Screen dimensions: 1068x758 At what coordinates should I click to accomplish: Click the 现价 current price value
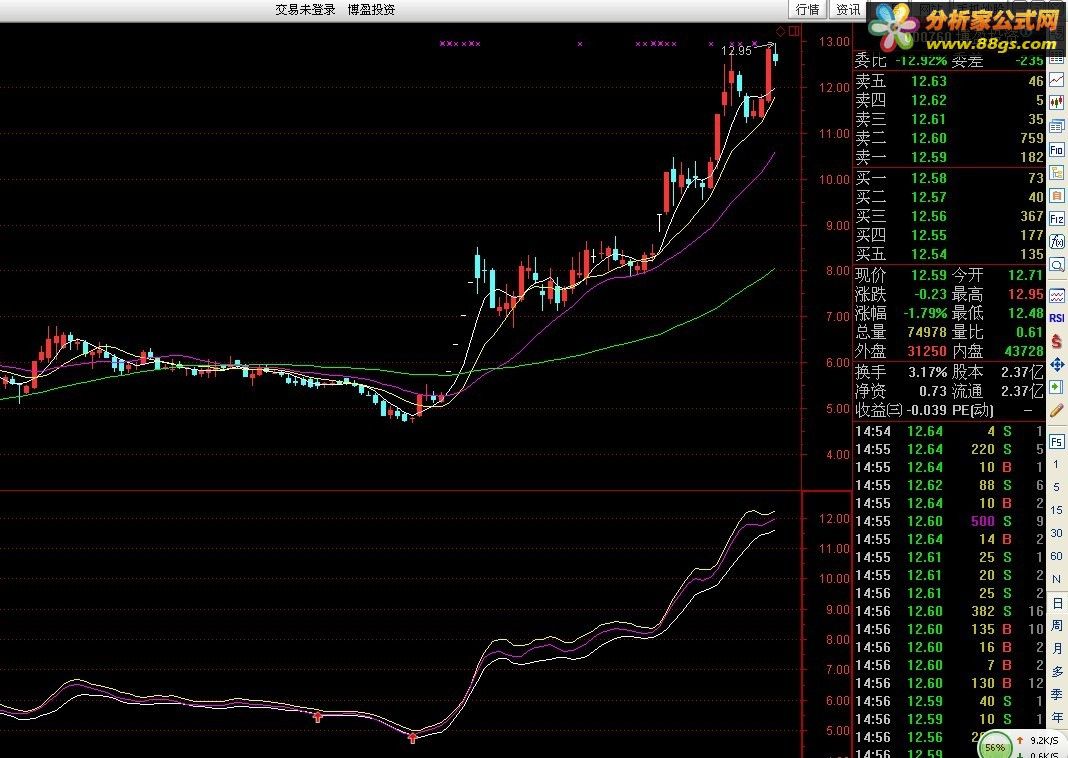[x=928, y=275]
